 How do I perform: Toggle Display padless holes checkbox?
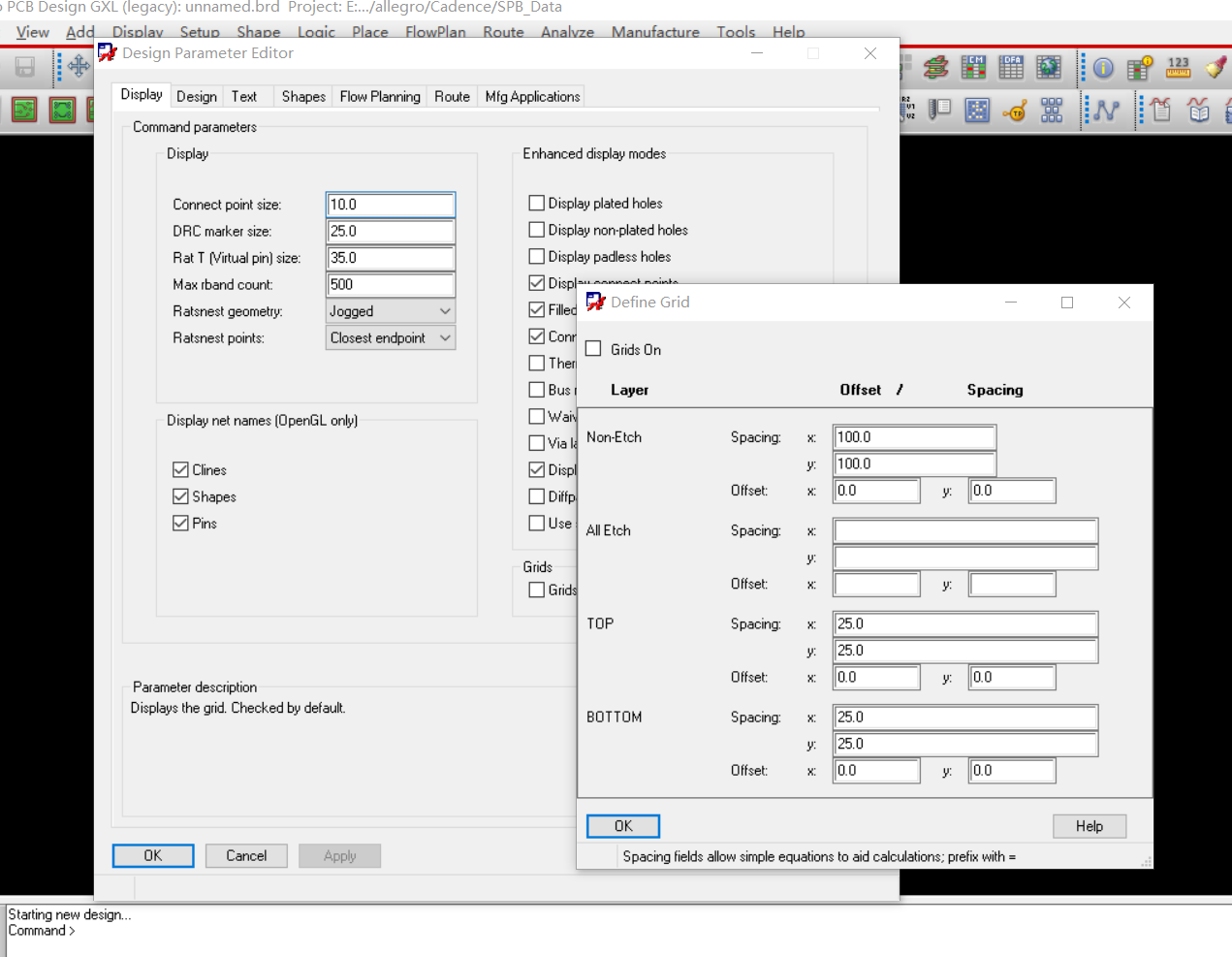537,257
